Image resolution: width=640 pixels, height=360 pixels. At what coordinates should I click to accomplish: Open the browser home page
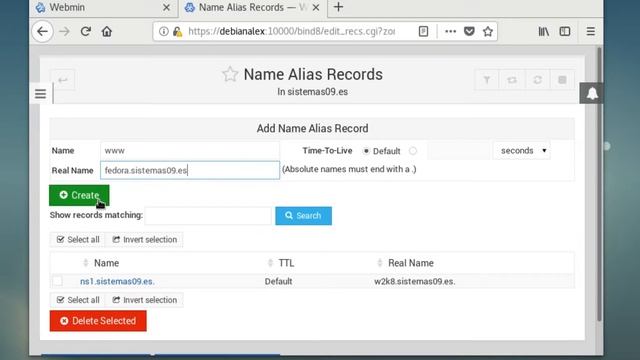pos(107,31)
